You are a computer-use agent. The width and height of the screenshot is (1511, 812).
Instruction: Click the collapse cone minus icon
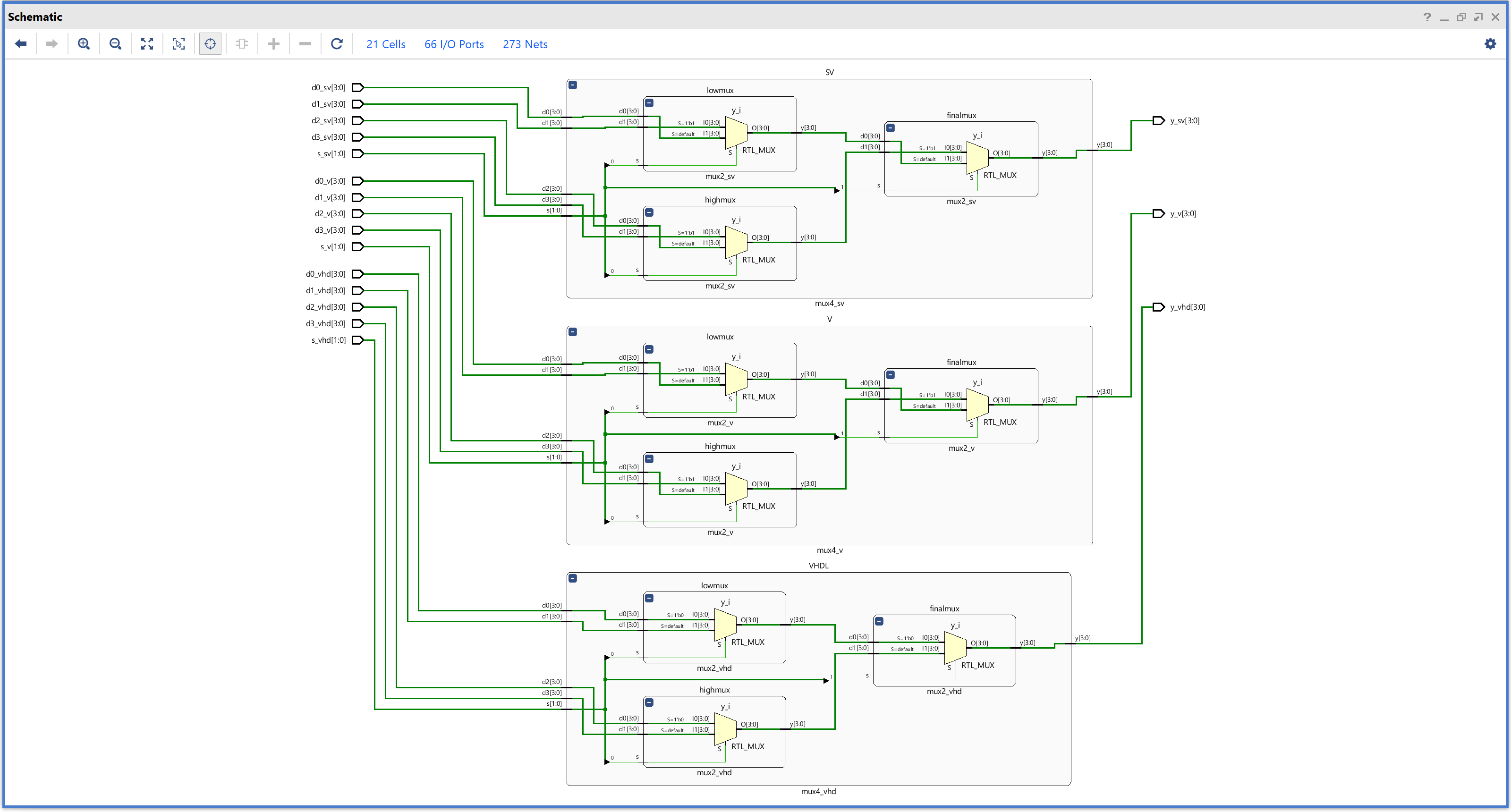(x=305, y=43)
